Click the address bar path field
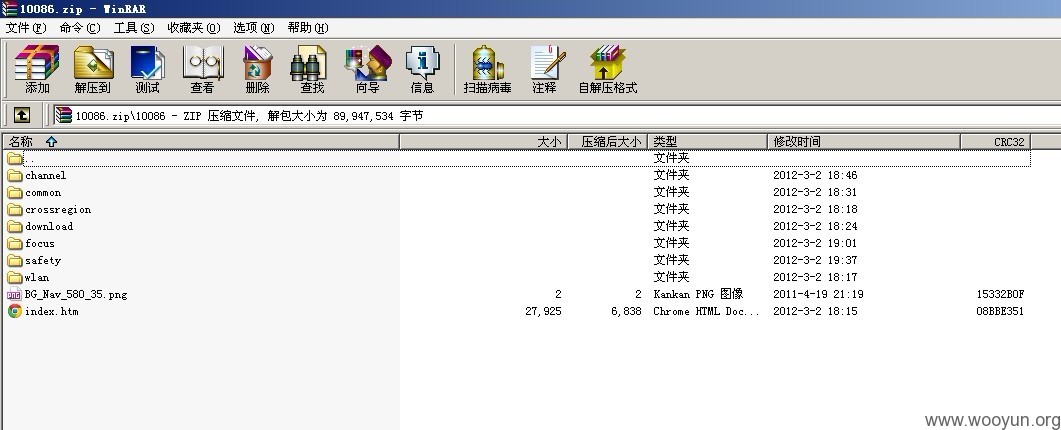Viewport: 1061px width, 430px height. (x=557, y=115)
